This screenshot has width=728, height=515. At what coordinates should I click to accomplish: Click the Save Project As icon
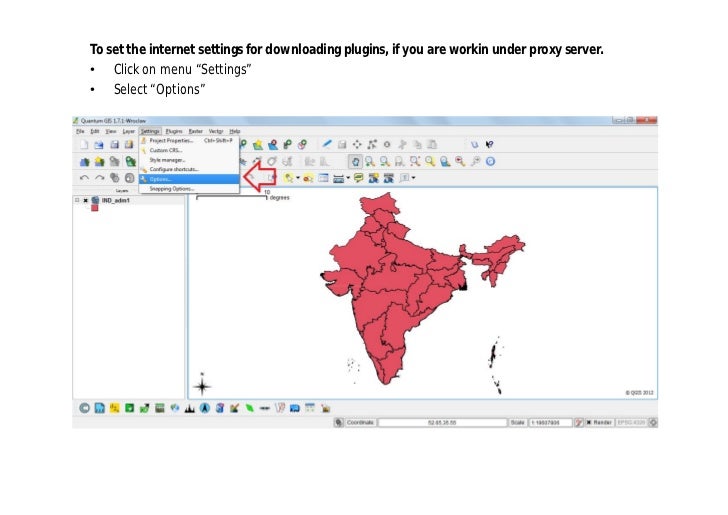click(x=129, y=145)
